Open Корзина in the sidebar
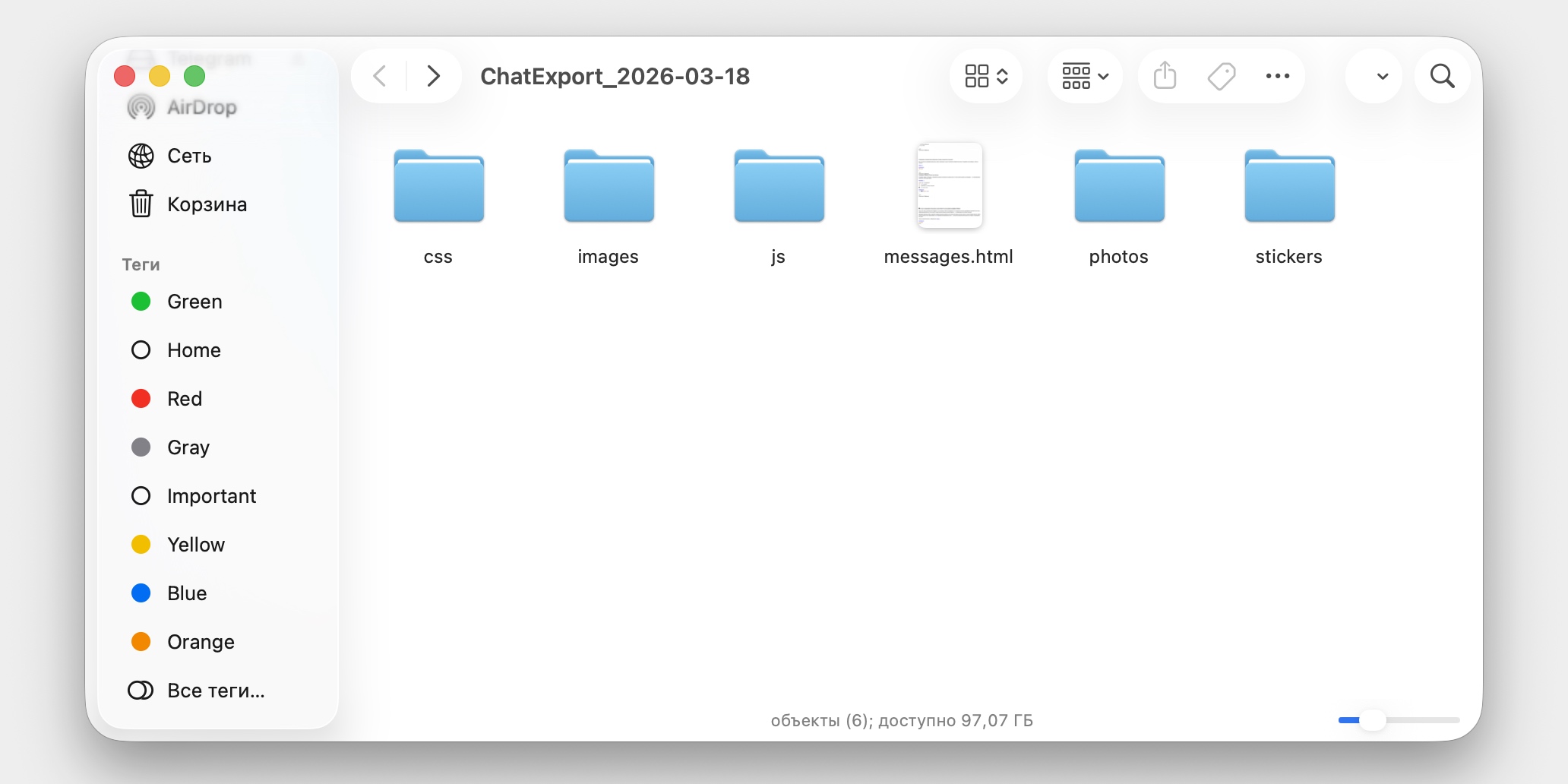Image resolution: width=1568 pixels, height=784 pixels. click(x=206, y=204)
